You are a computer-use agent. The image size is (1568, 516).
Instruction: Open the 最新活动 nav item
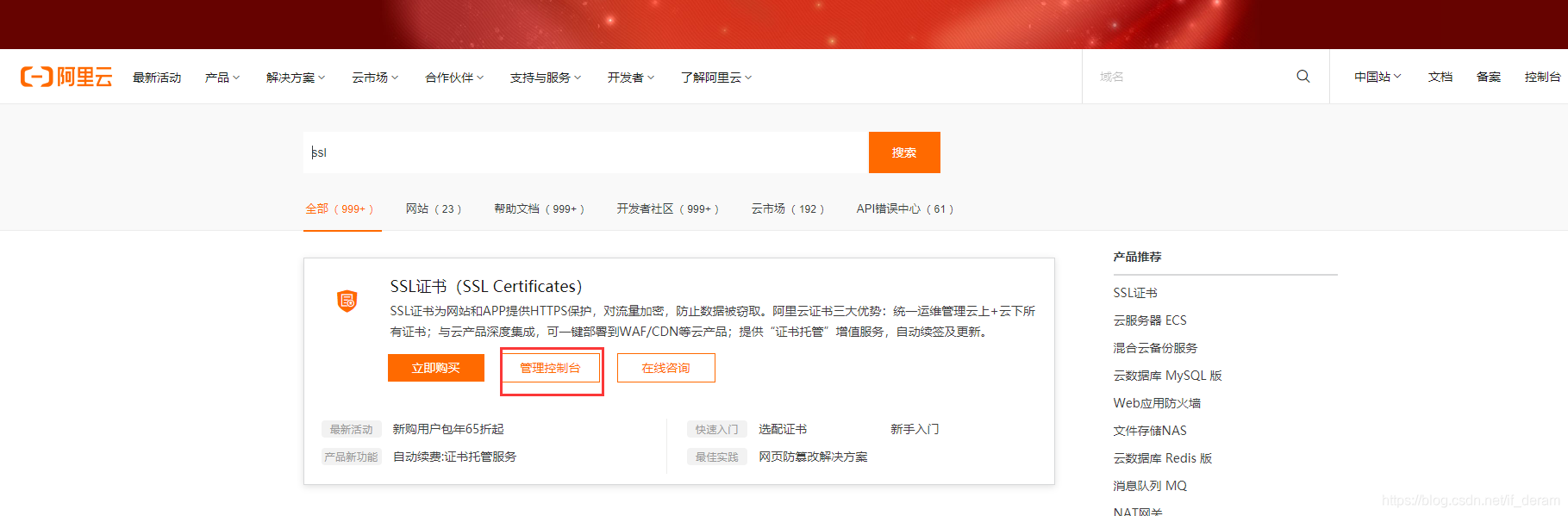(x=157, y=78)
